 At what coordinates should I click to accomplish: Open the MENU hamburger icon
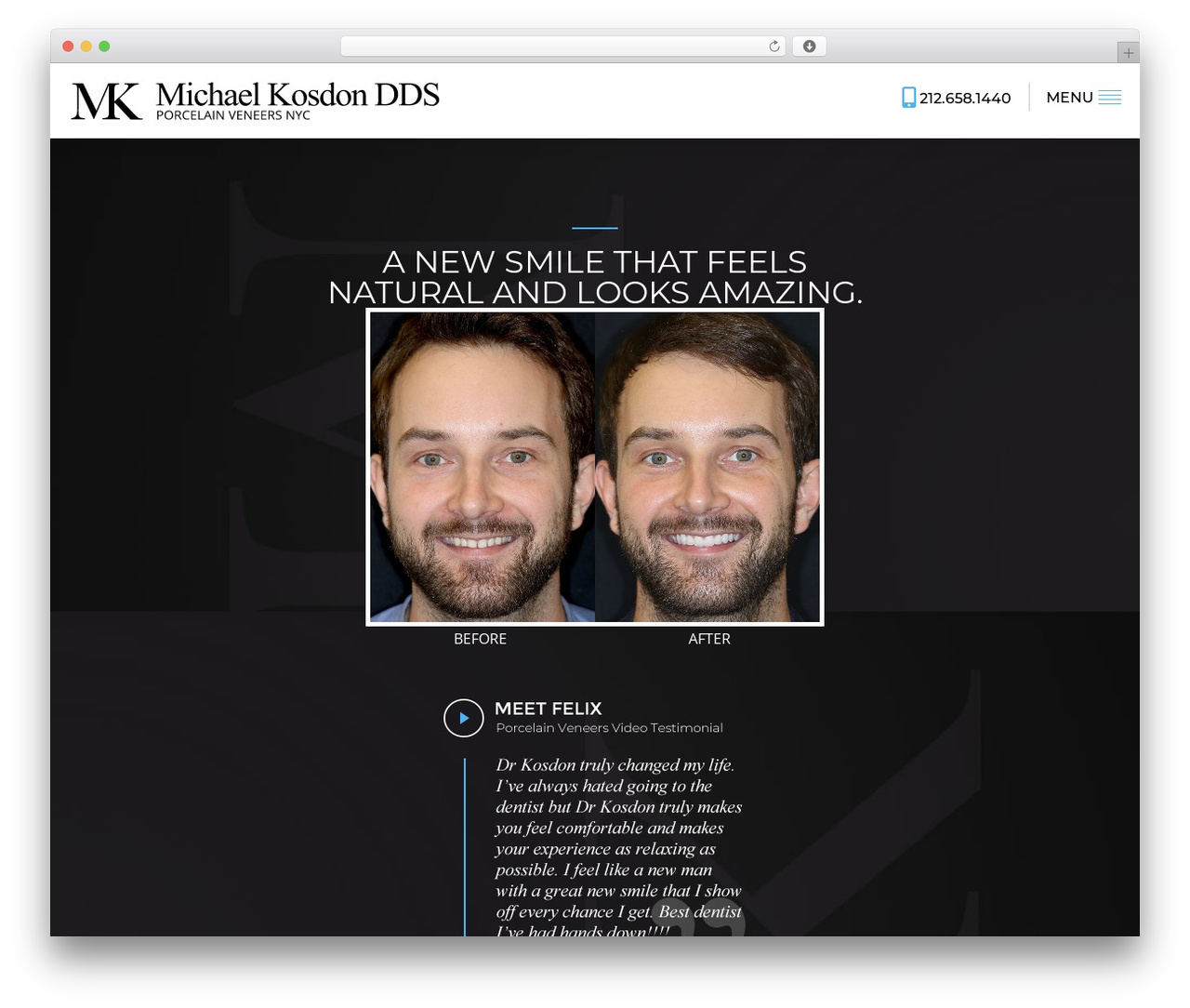pos(1110,98)
